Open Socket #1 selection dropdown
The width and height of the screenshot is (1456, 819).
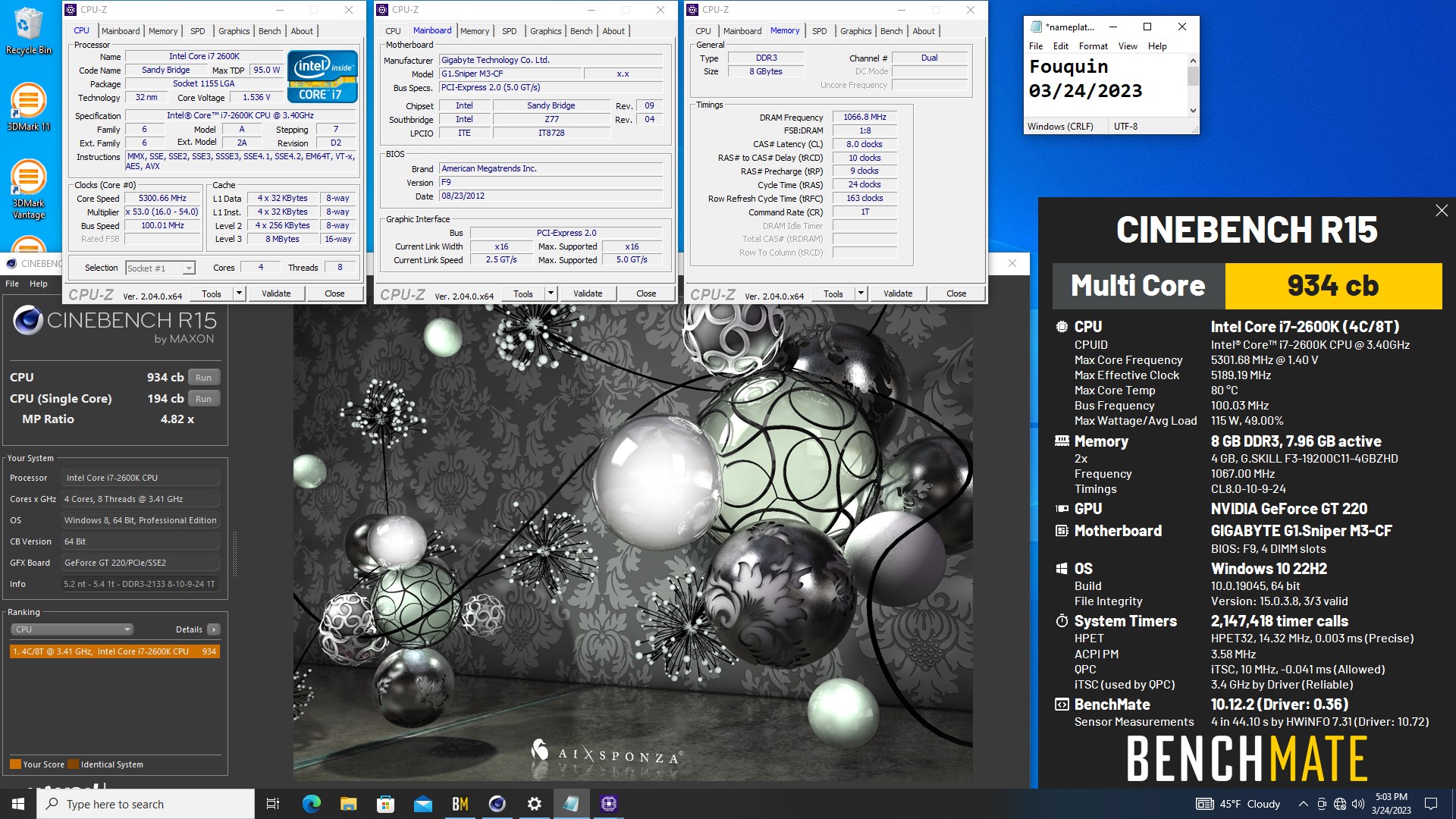(161, 268)
